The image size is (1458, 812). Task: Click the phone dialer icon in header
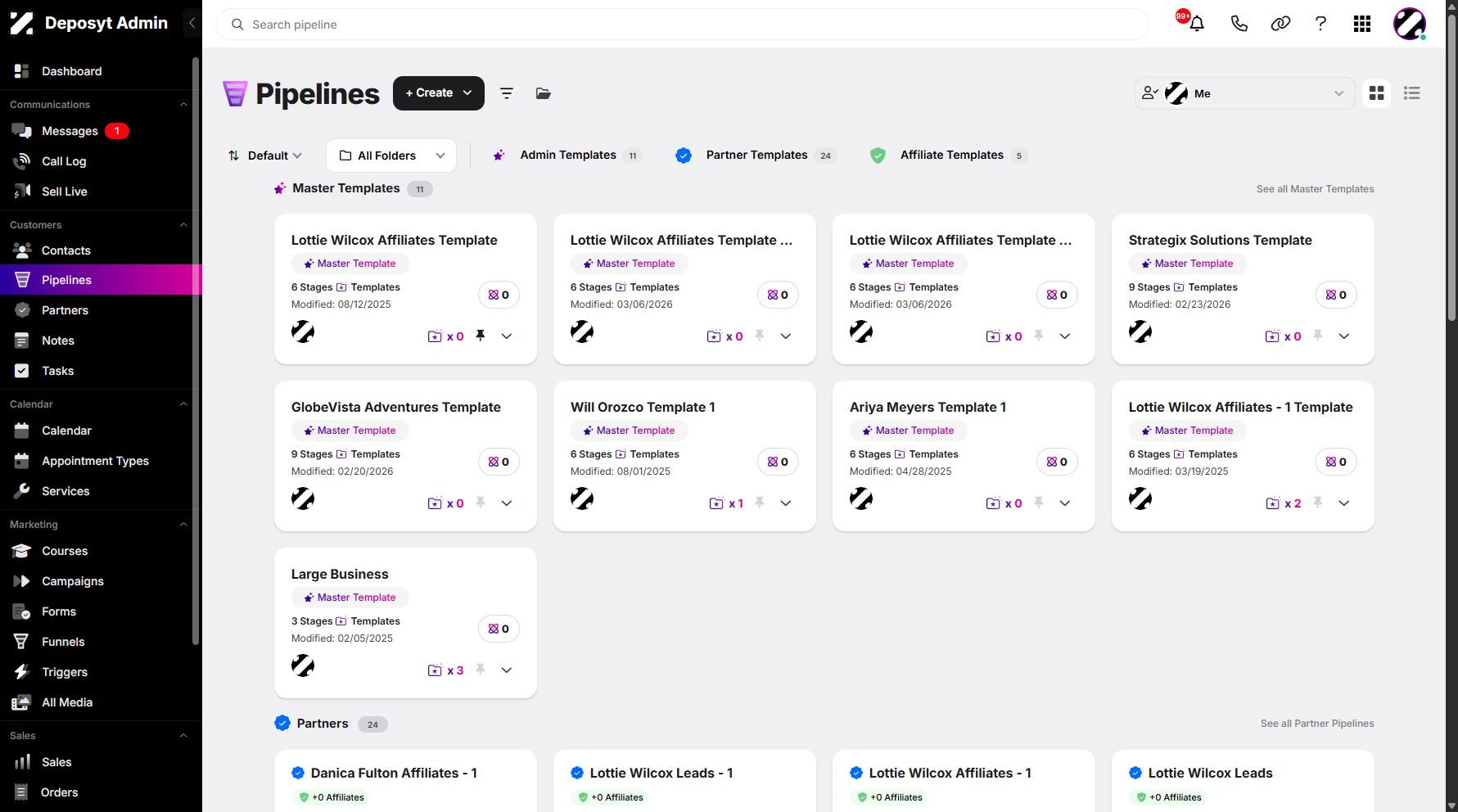coord(1239,24)
